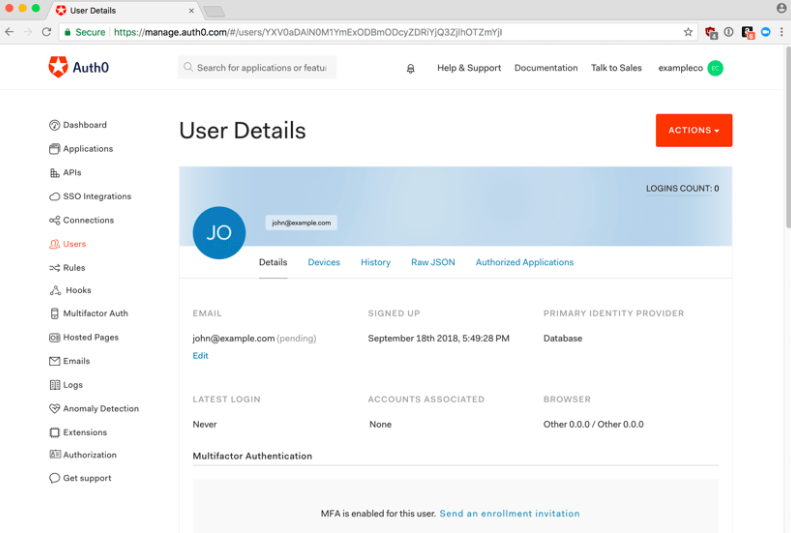Viewport: 791px width, 533px height.
Task: Click the Multifactor Auth phone icon
Action: (54, 313)
